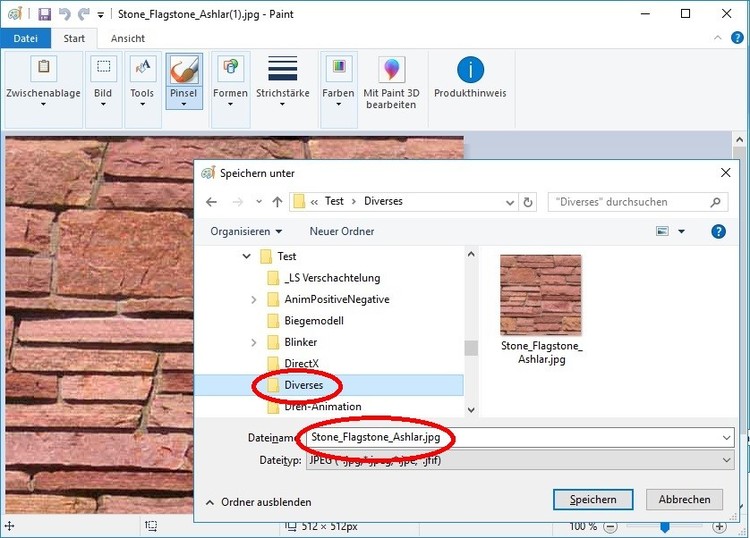Open the Dateiname dropdown arrow
Viewport: 750px width, 538px height.
click(727, 438)
